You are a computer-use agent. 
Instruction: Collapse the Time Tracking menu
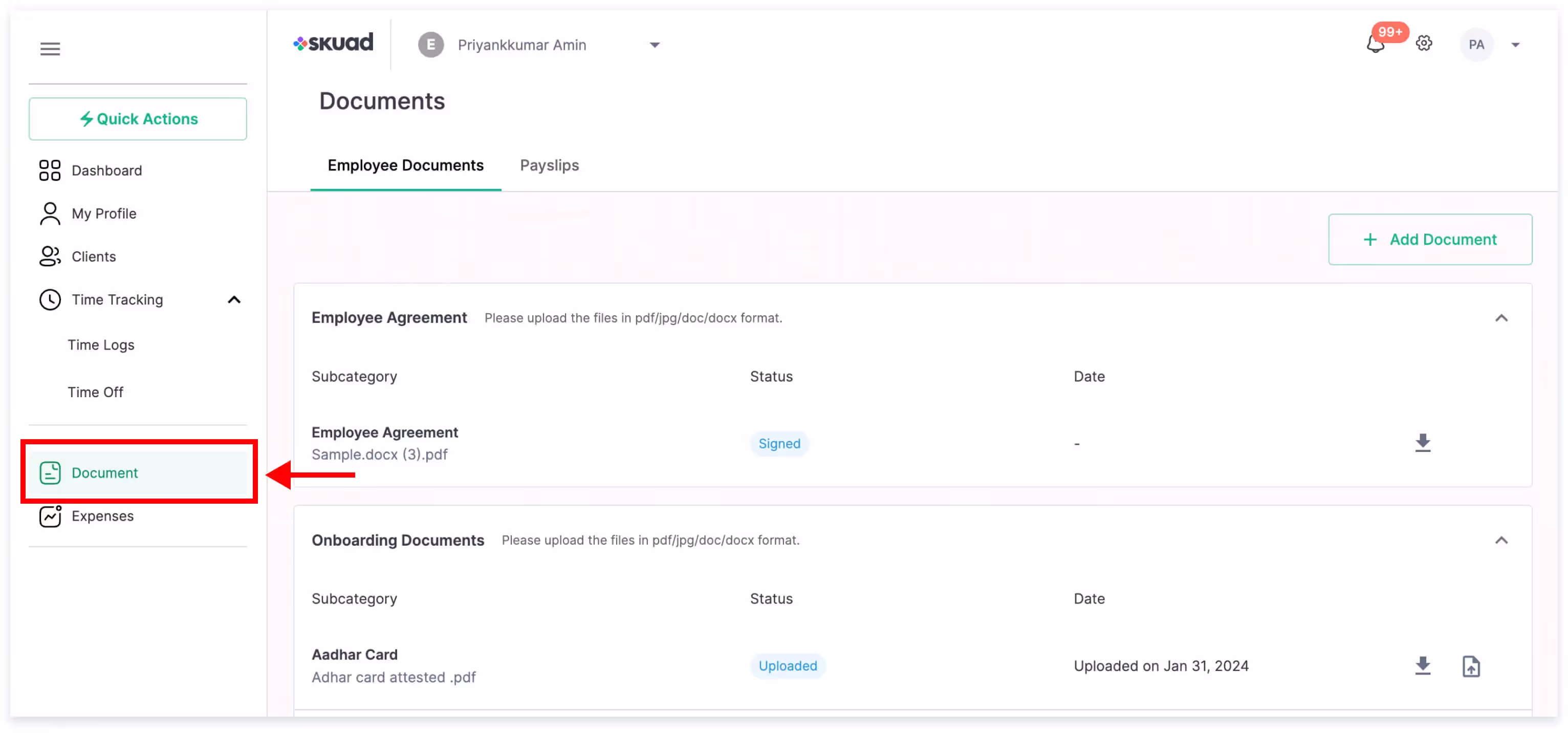(x=234, y=300)
